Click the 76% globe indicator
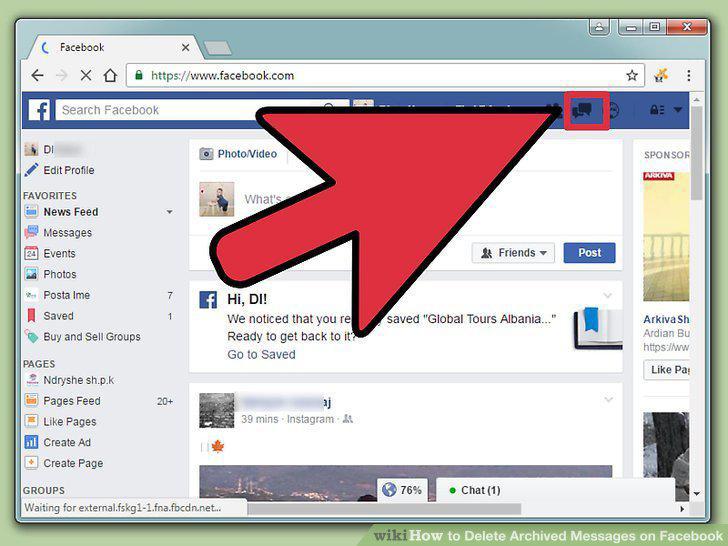Screen dimensions: 728x546 pyautogui.click(x=402, y=490)
